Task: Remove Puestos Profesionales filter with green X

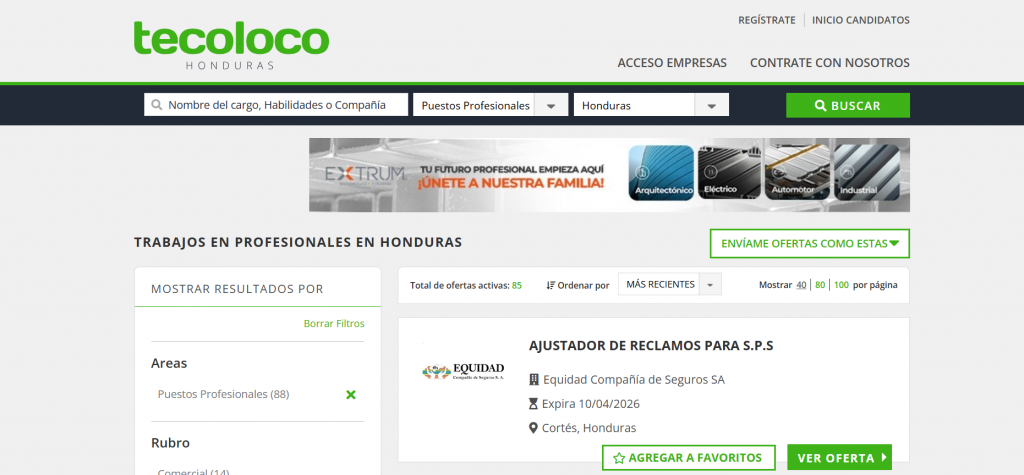Action: (x=350, y=395)
